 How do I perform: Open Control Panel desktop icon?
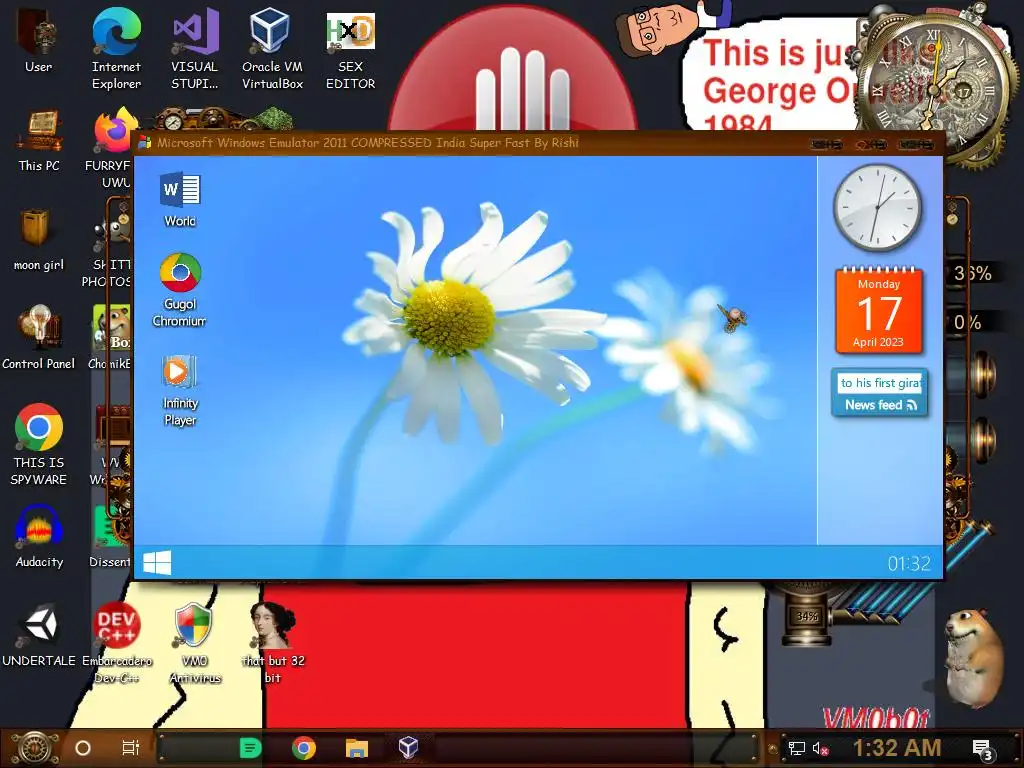pos(39,337)
